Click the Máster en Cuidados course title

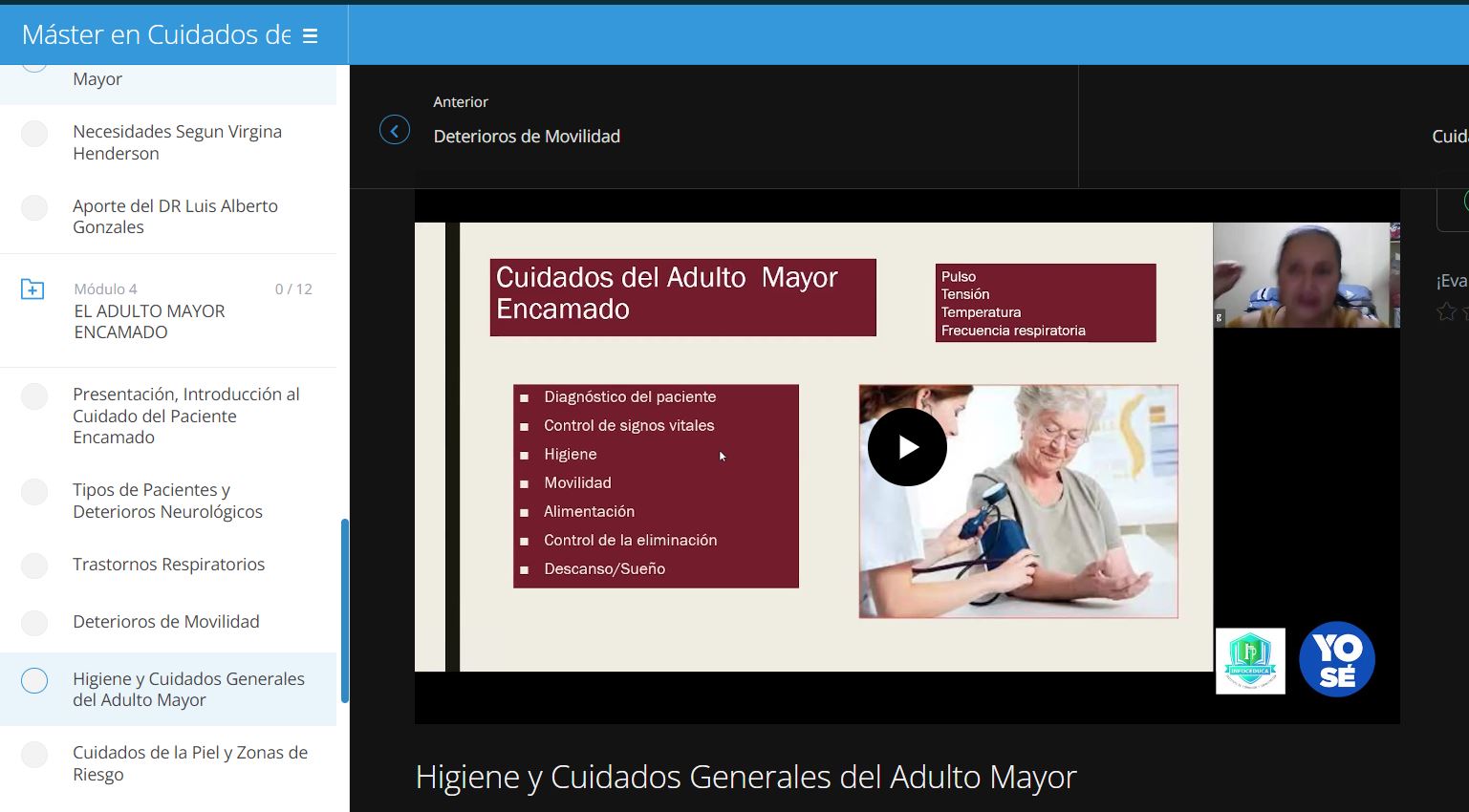156,35
